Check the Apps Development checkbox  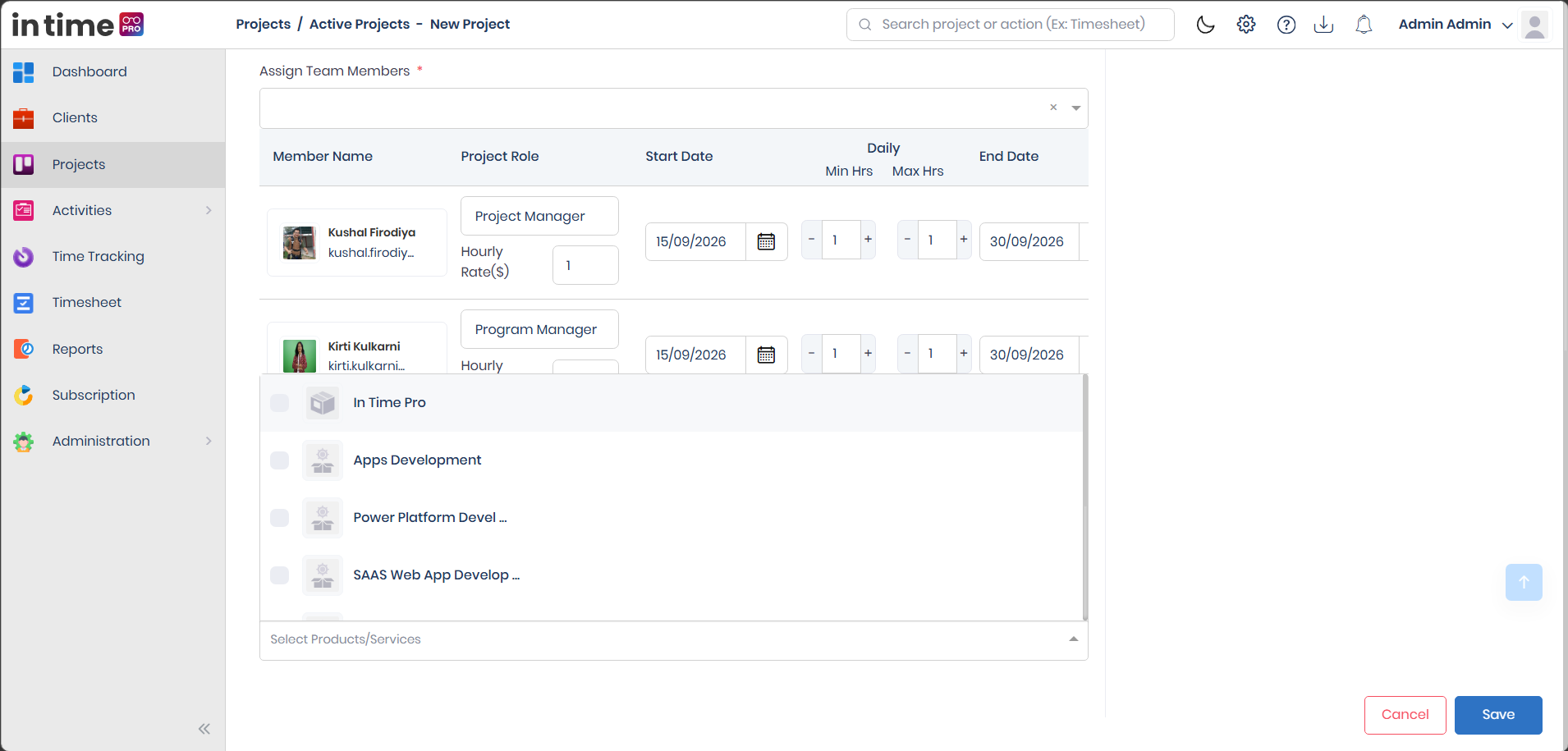(x=280, y=460)
